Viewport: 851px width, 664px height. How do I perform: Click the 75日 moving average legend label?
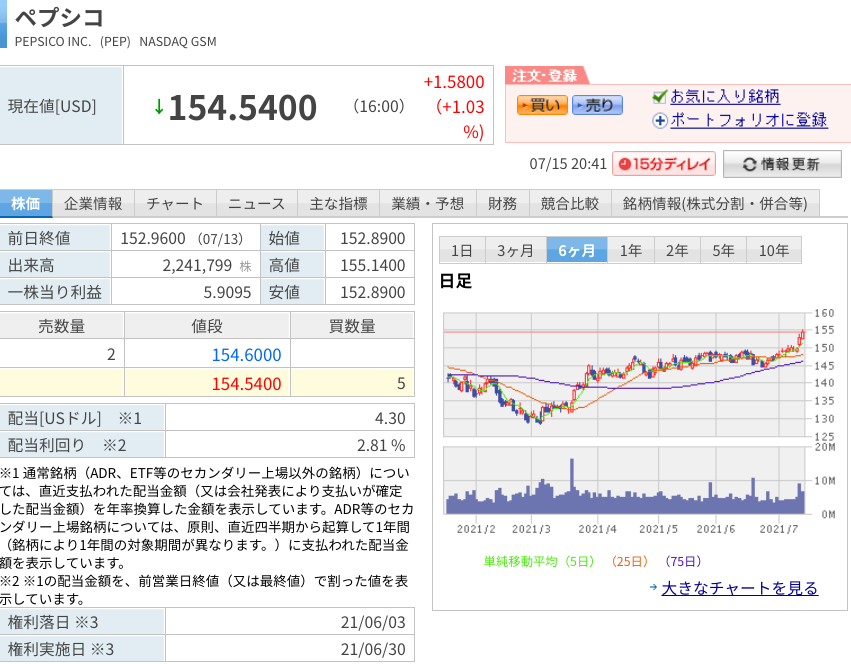683,561
